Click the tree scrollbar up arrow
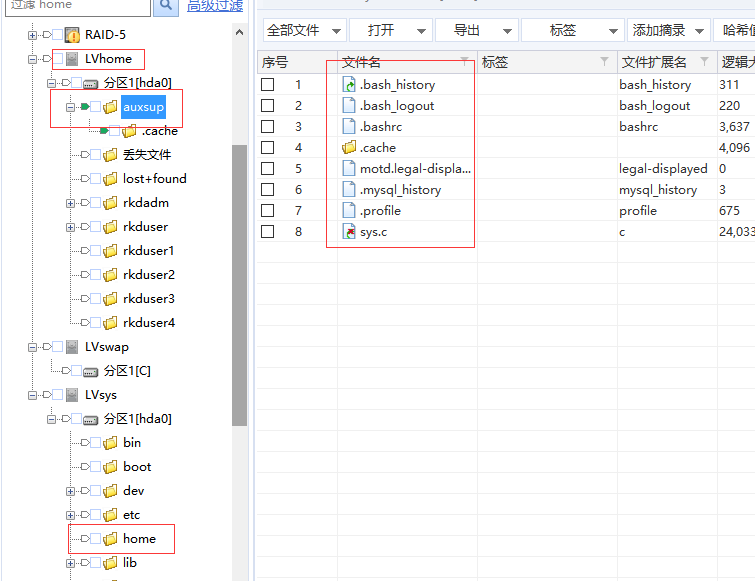Screen dimensions: 755x581 click(x=239, y=33)
